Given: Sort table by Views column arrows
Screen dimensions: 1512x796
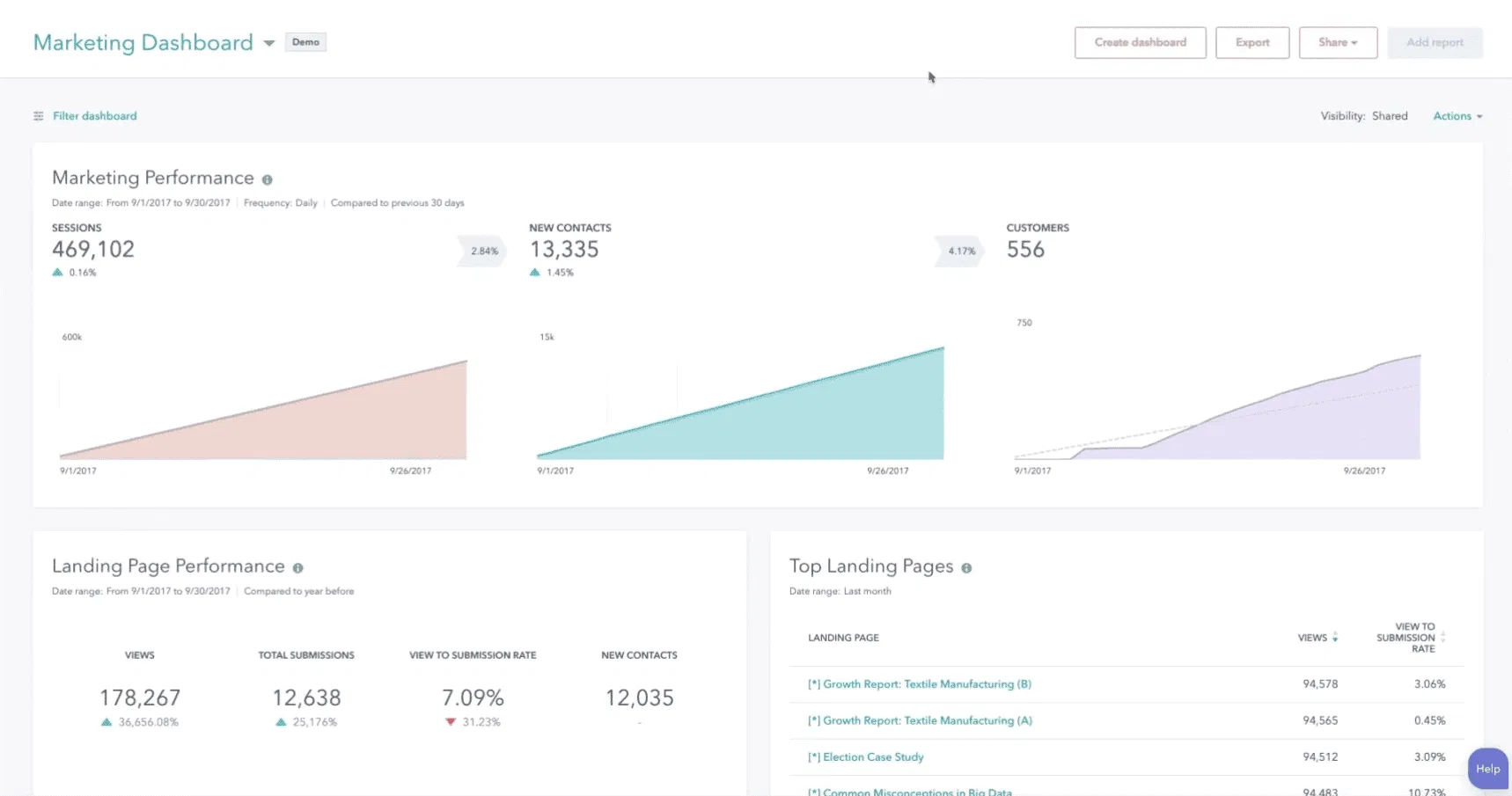Looking at the screenshot, I should [x=1335, y=638].
